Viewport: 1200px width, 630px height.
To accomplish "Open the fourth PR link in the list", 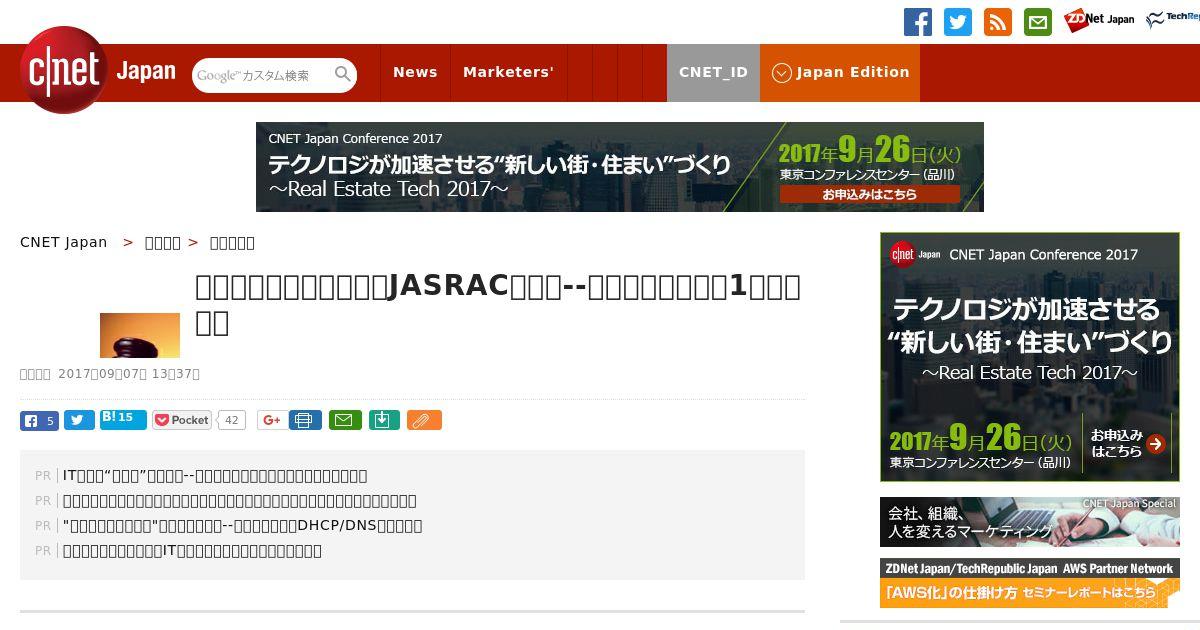I will click(192, 550).
